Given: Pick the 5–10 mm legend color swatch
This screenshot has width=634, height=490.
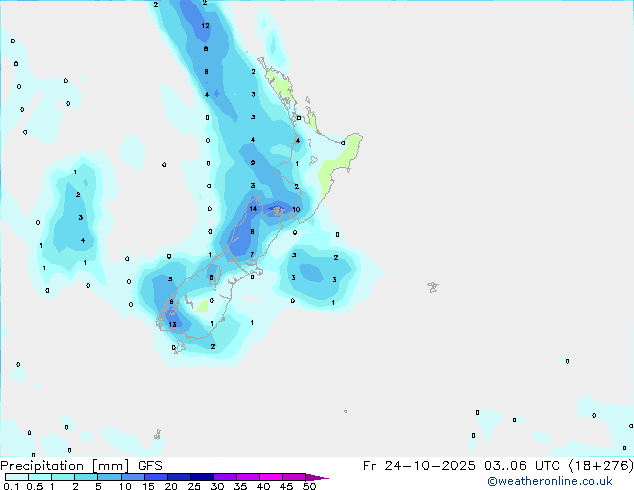Looking at the screenshot, I should click(109, 477).
